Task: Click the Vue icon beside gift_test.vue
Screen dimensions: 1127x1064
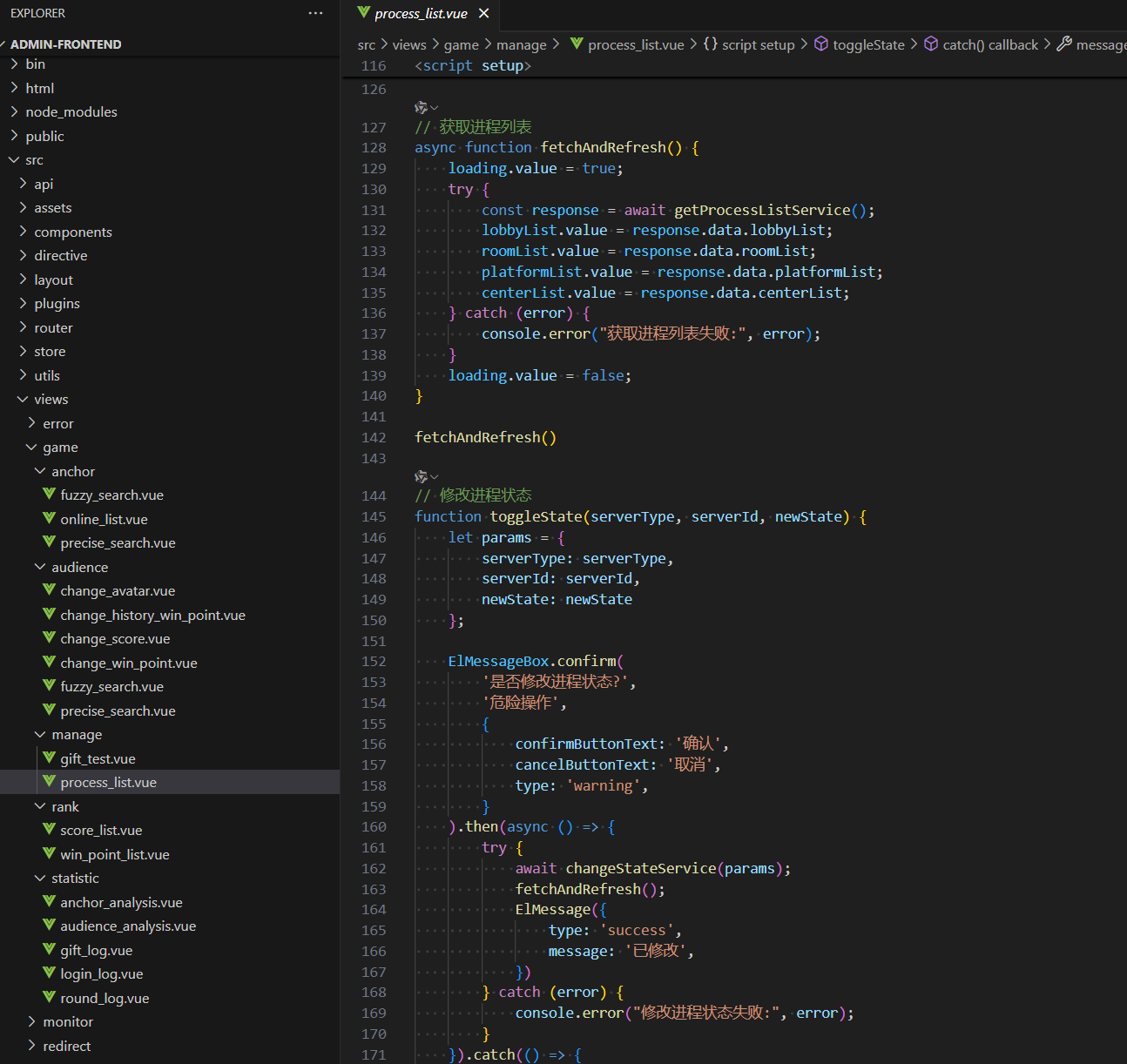Action: click(x=50, y=758)
